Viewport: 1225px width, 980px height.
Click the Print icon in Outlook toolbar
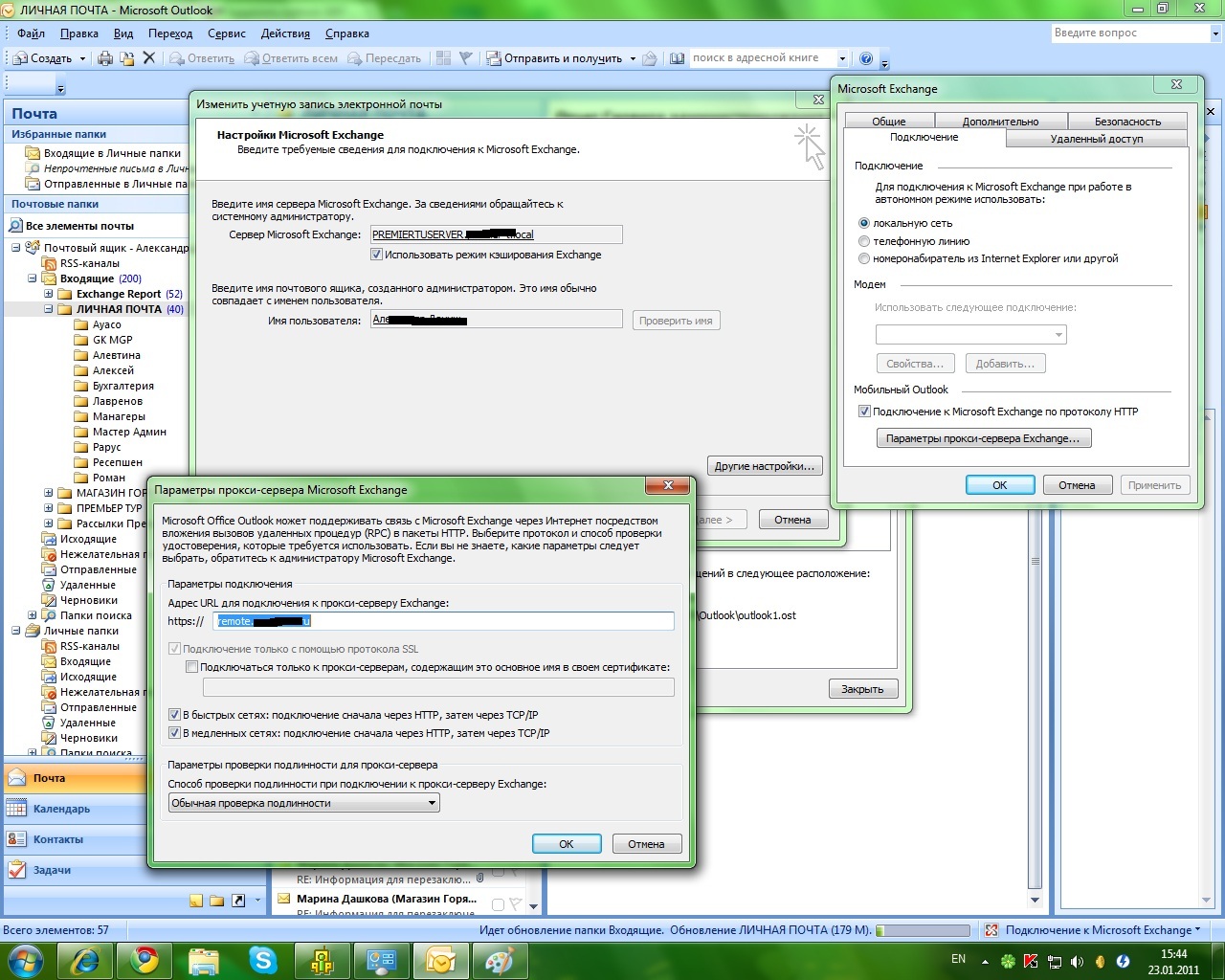(104, 58)
